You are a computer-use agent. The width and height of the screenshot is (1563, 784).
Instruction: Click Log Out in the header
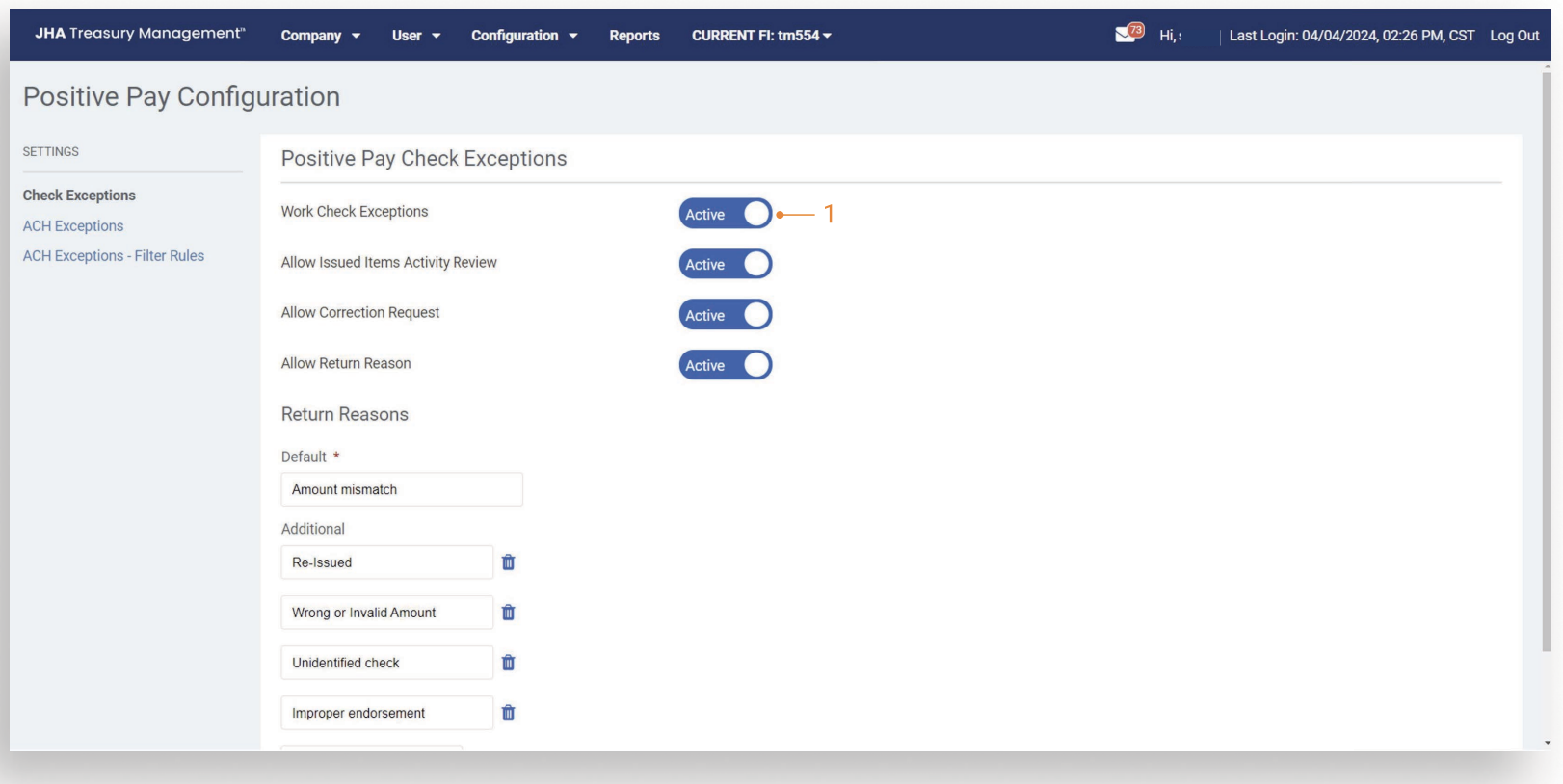point(1514,36)
